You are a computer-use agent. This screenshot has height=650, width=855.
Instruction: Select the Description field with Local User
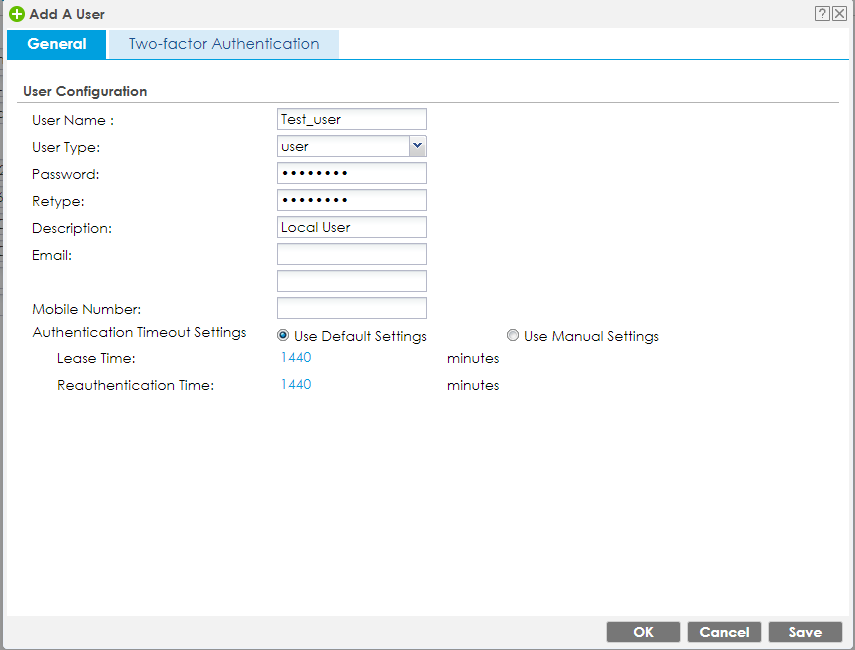pos(352,227)
